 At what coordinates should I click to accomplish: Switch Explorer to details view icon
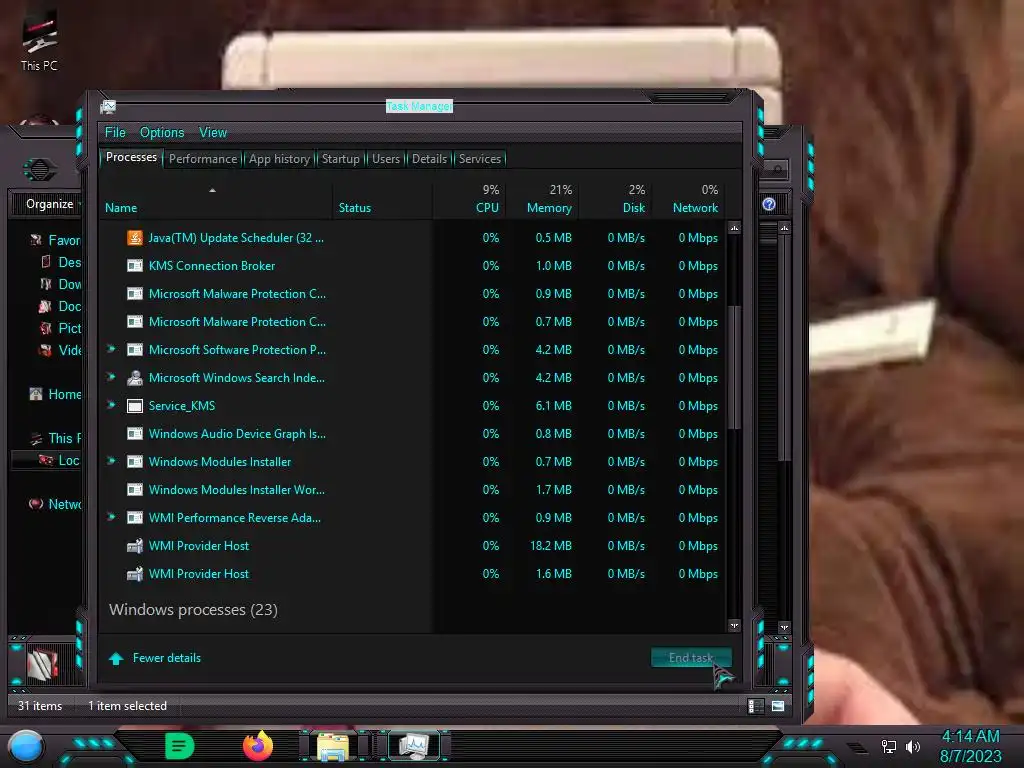point(755,706)
